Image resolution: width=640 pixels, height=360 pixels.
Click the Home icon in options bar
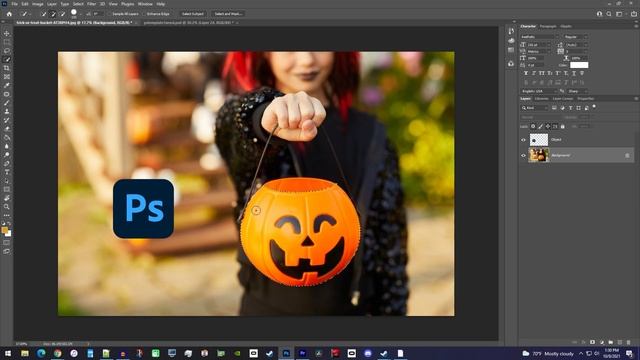coord(9,13)
